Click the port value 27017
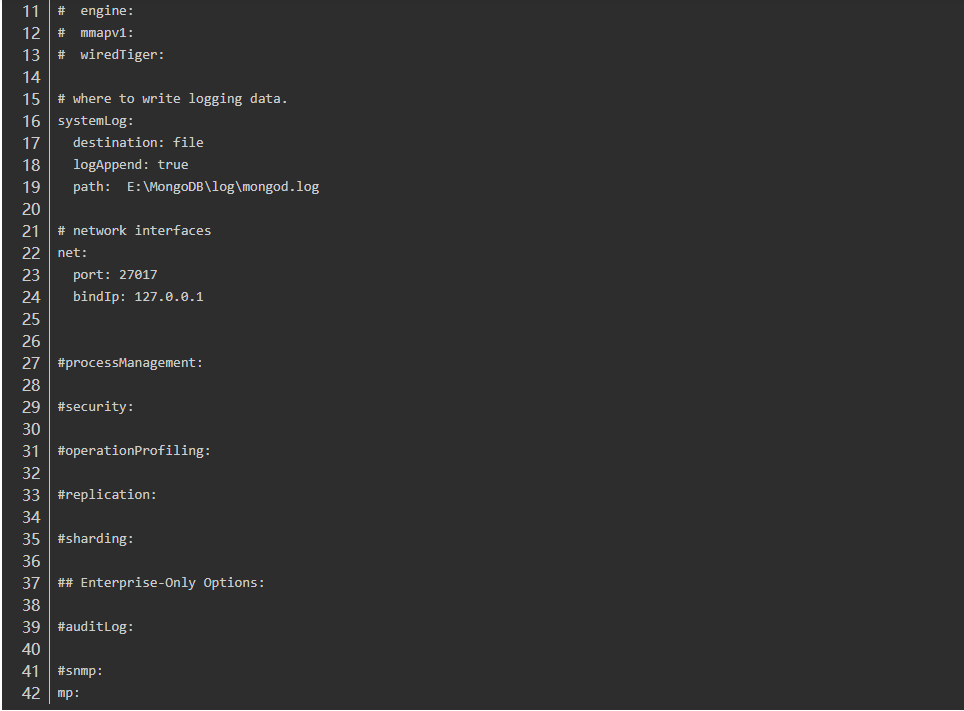 tap(138, 275)
